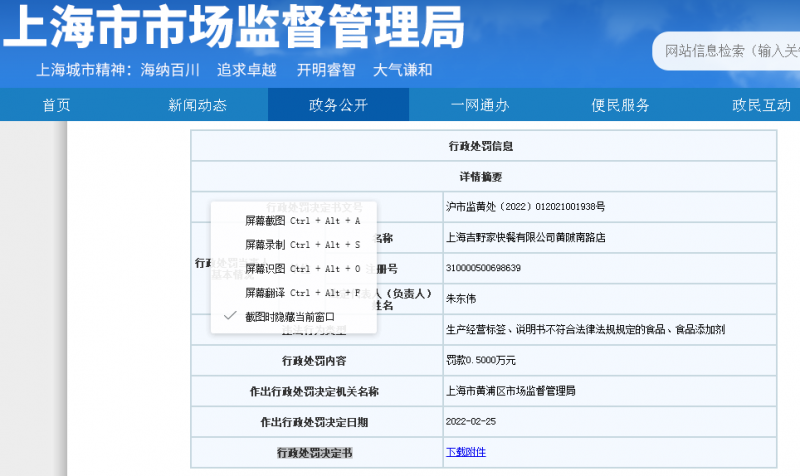Viewport: 800px width, 476px height.
Task: Click the 网站信息检索 search field
Action: coord(727,51)
